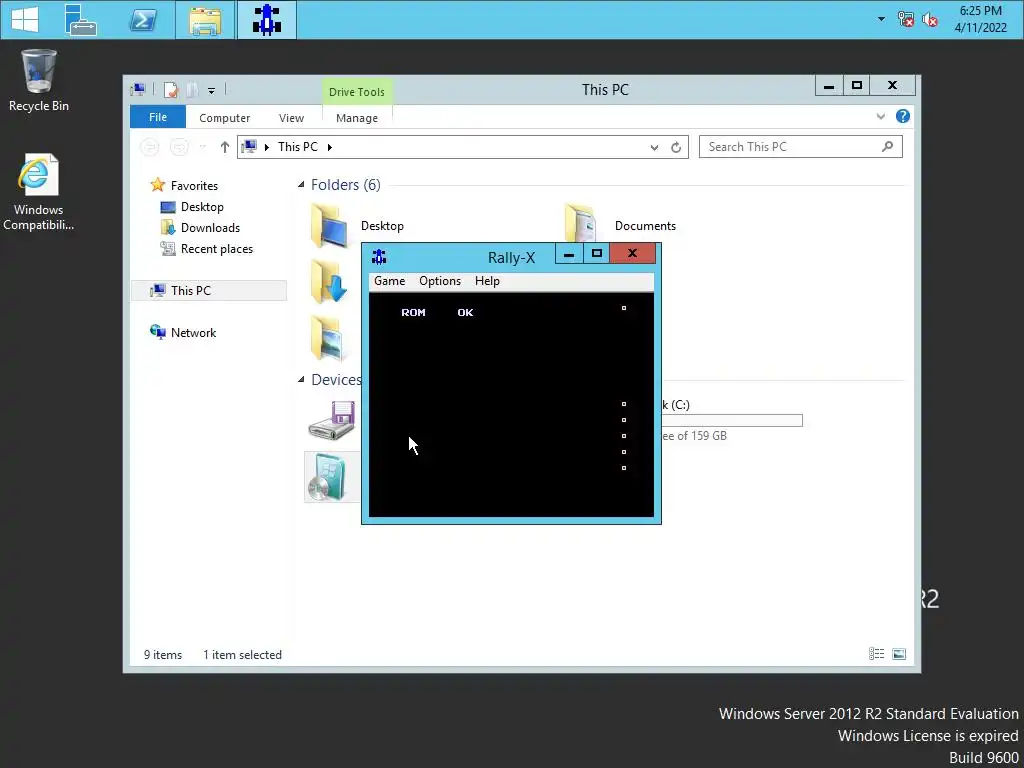Open the Recycle Bin desktop icon
The height and width of the screenshot is (768, 1024).
pos(39,81)
